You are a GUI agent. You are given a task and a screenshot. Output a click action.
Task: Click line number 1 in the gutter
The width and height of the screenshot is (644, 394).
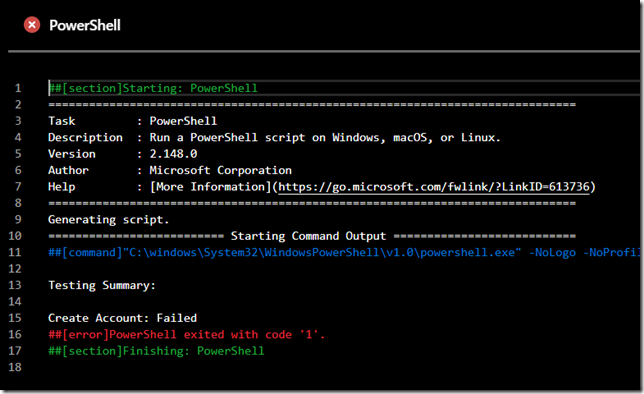pos(18,88)
